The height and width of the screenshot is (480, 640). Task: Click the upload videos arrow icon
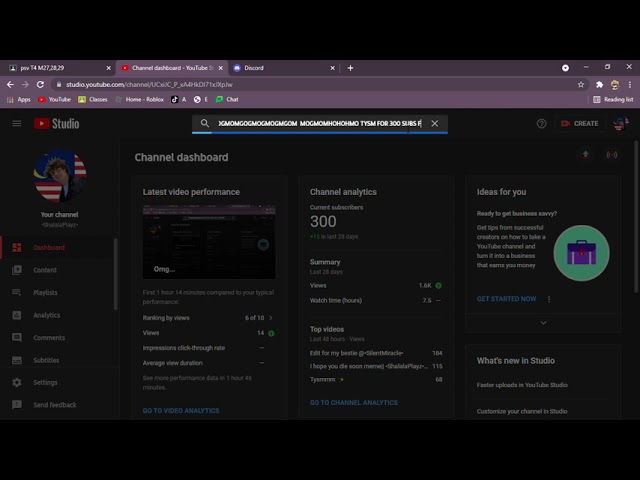(585, 155)
